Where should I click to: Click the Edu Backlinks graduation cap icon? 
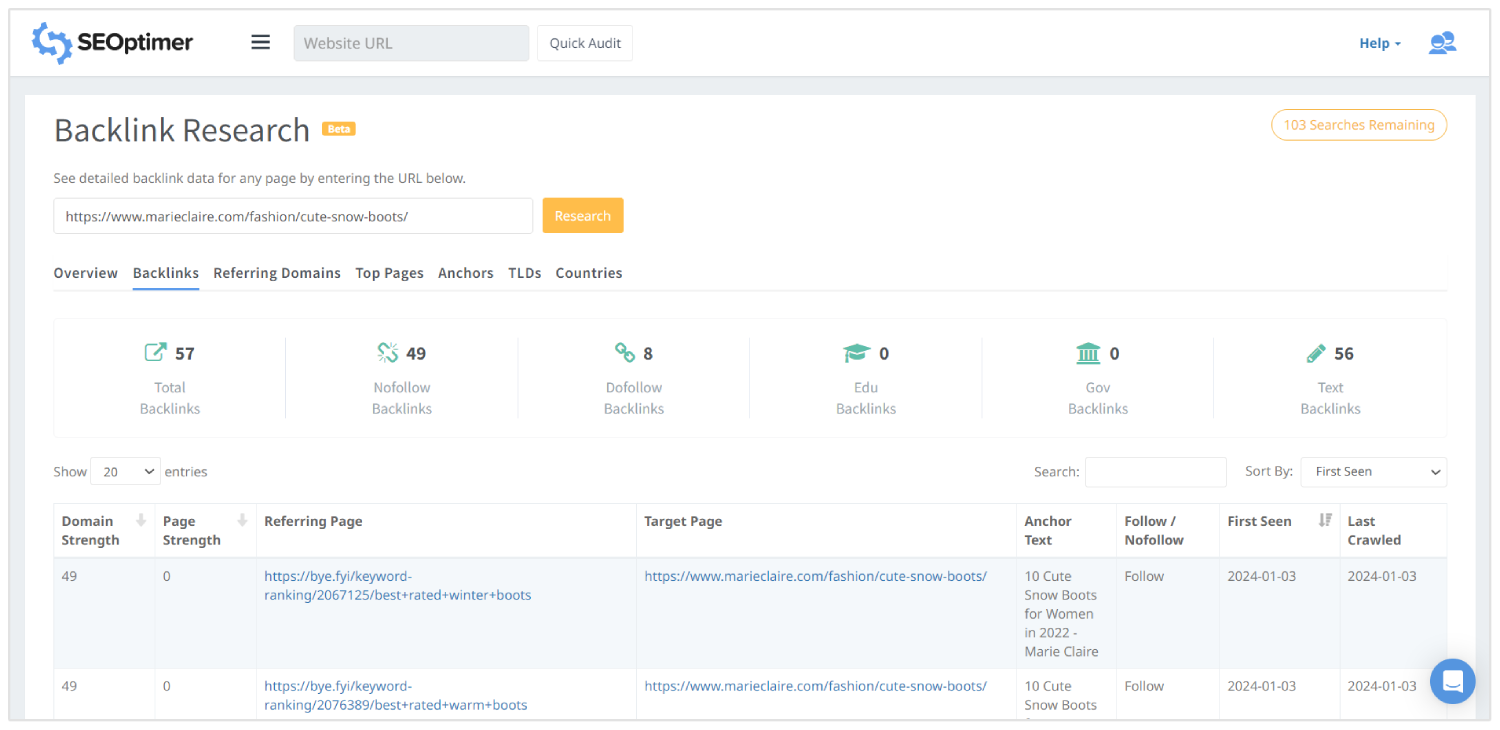(x=857, y=353)
